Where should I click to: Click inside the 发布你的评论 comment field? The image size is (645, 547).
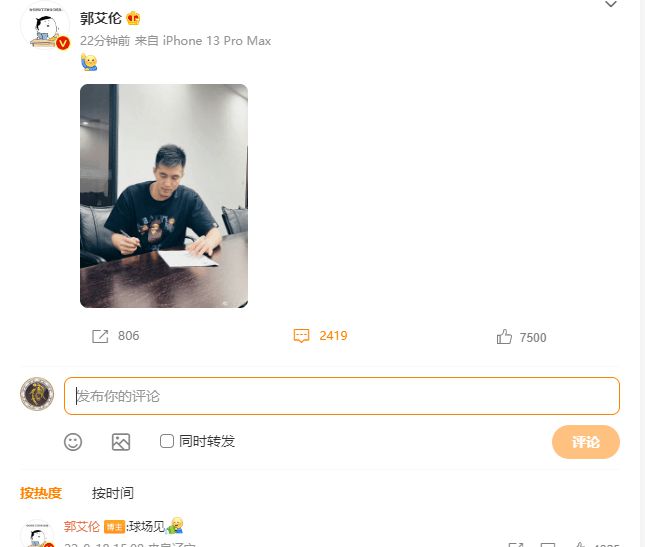coord(342,396)
